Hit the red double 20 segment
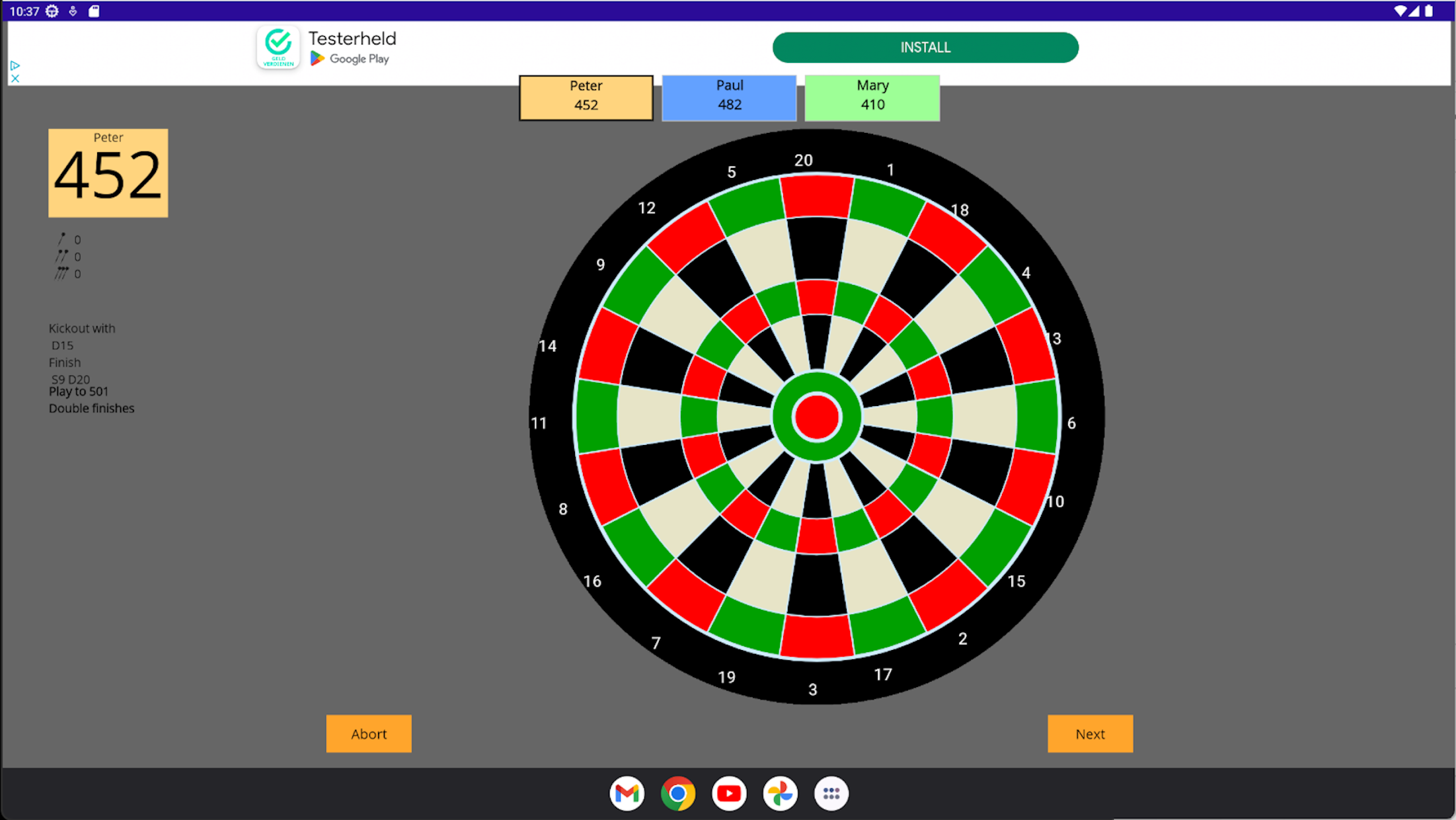Image resolution: width=1456 pixels, height=820 pixels. (817, 196)
